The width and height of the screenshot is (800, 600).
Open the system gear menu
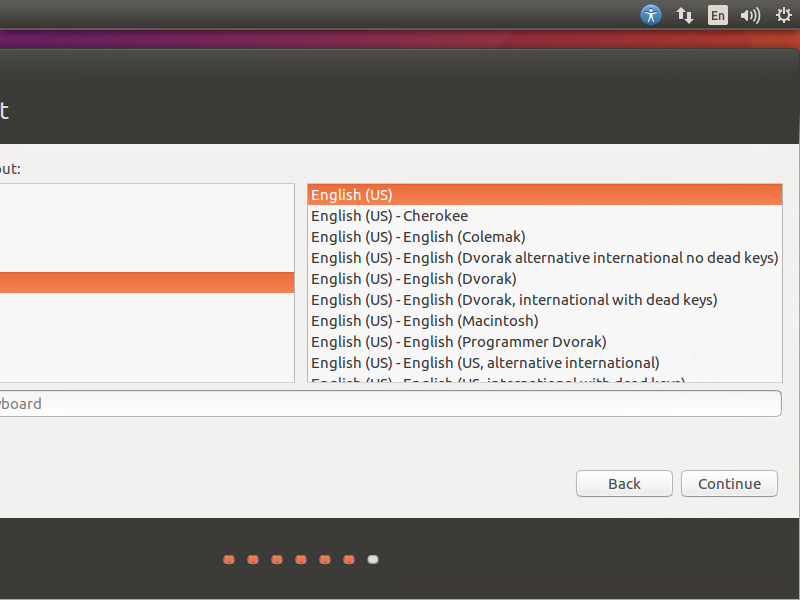click(x=783, y=15)
